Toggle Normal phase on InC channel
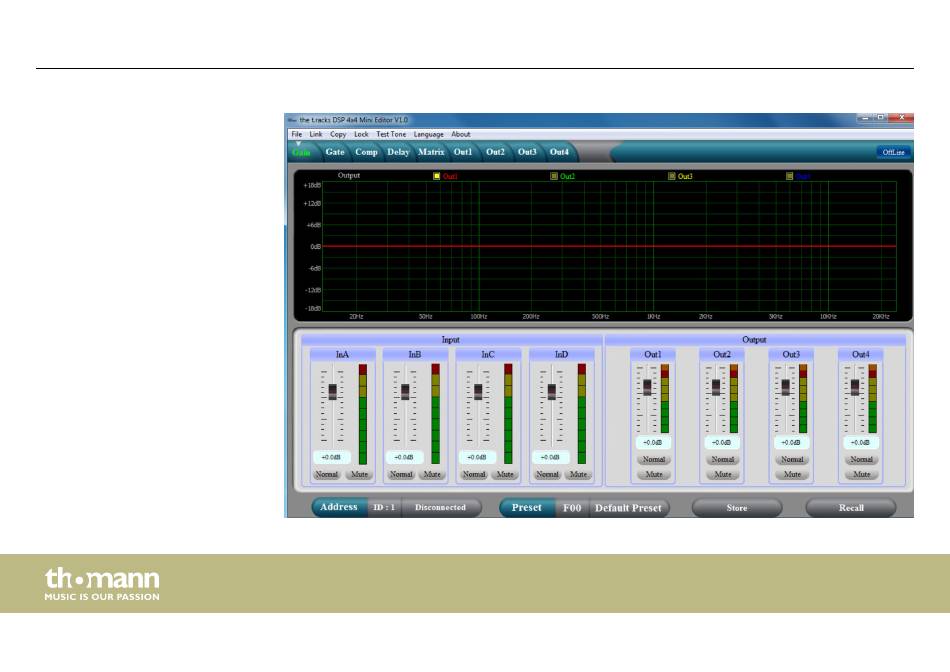Viewport: 950px width, 672px height. (x=474, y=474)
